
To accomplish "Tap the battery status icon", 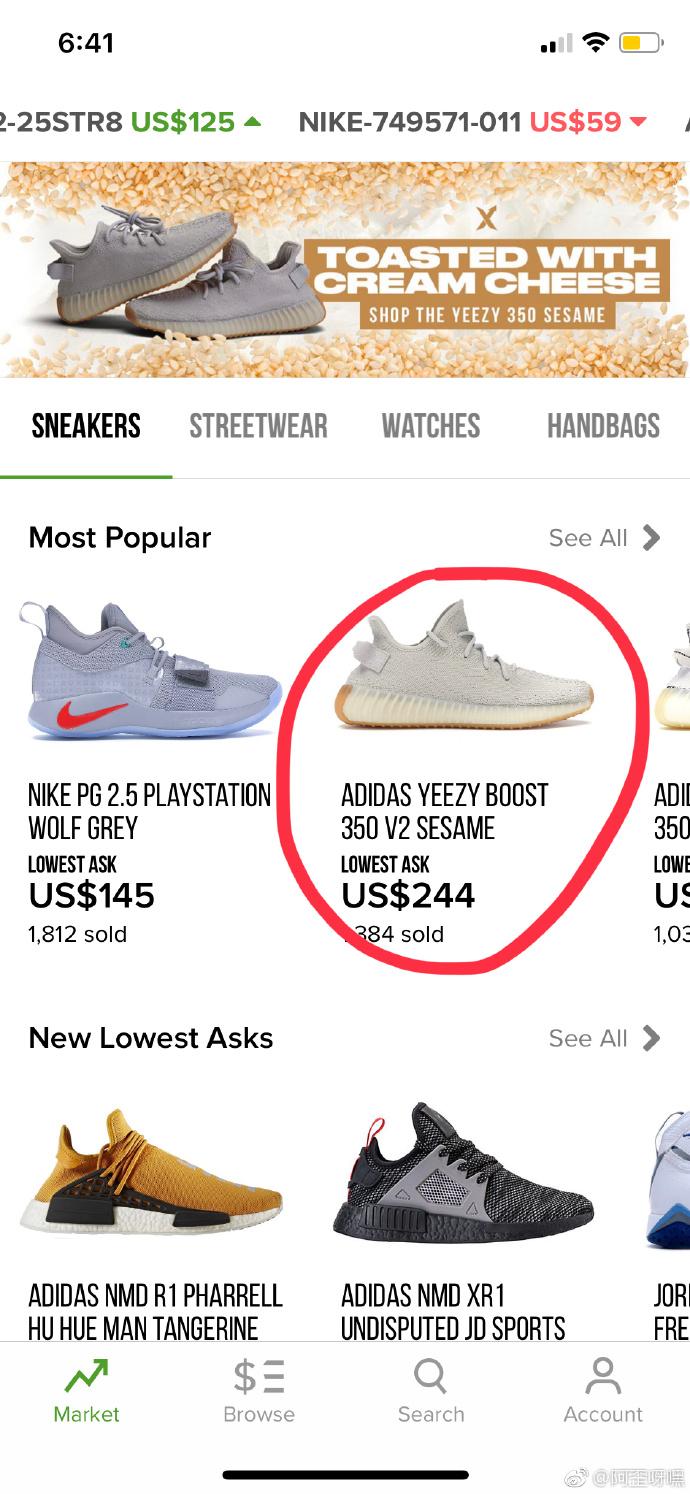I will tap(640, 43).
